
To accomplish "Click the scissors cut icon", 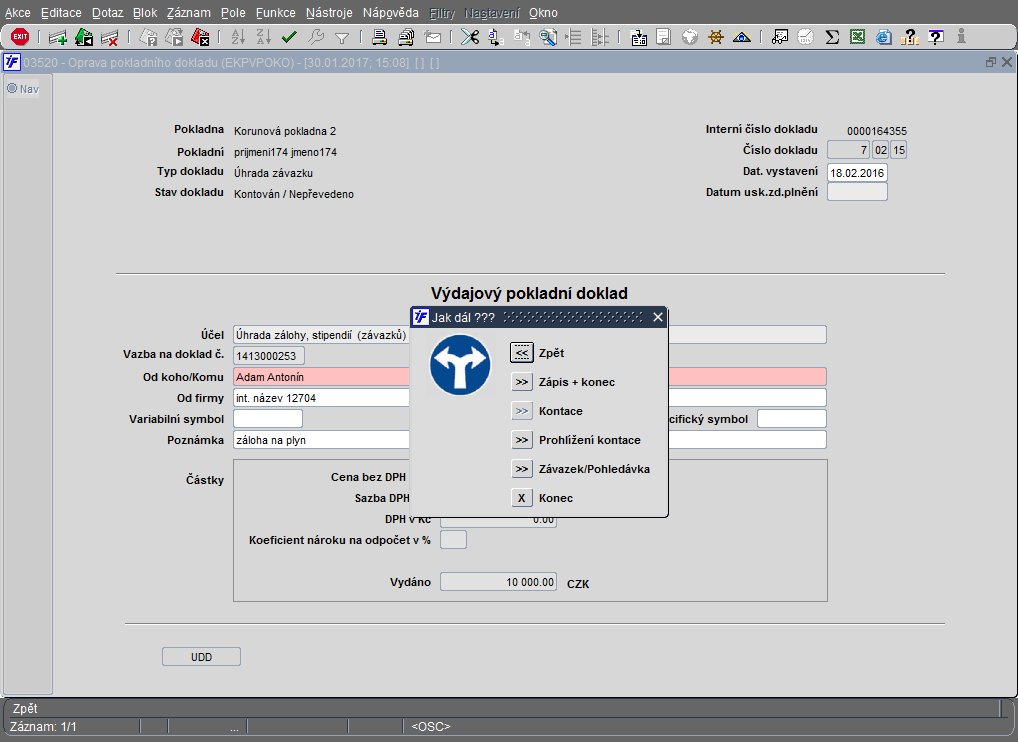I will click(469, 37).
